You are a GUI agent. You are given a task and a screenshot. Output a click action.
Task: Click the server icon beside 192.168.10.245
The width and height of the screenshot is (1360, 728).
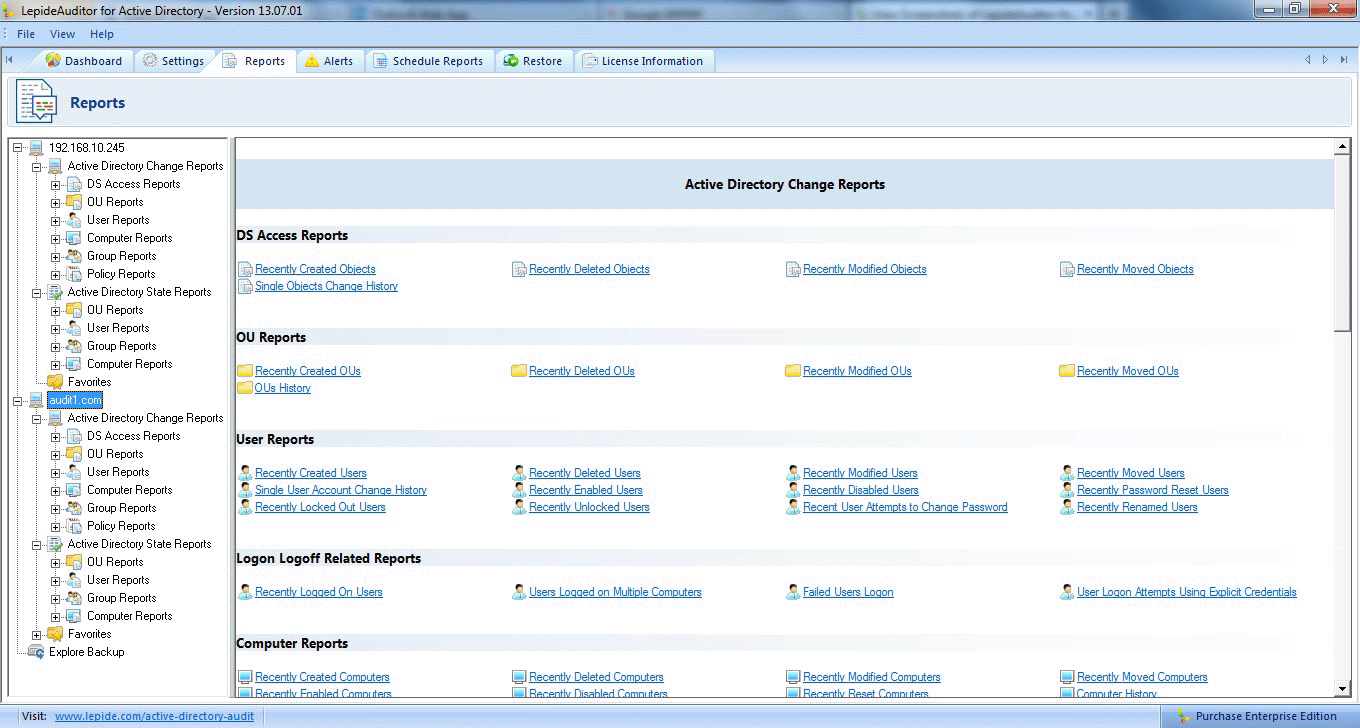[x=37, y=148]
